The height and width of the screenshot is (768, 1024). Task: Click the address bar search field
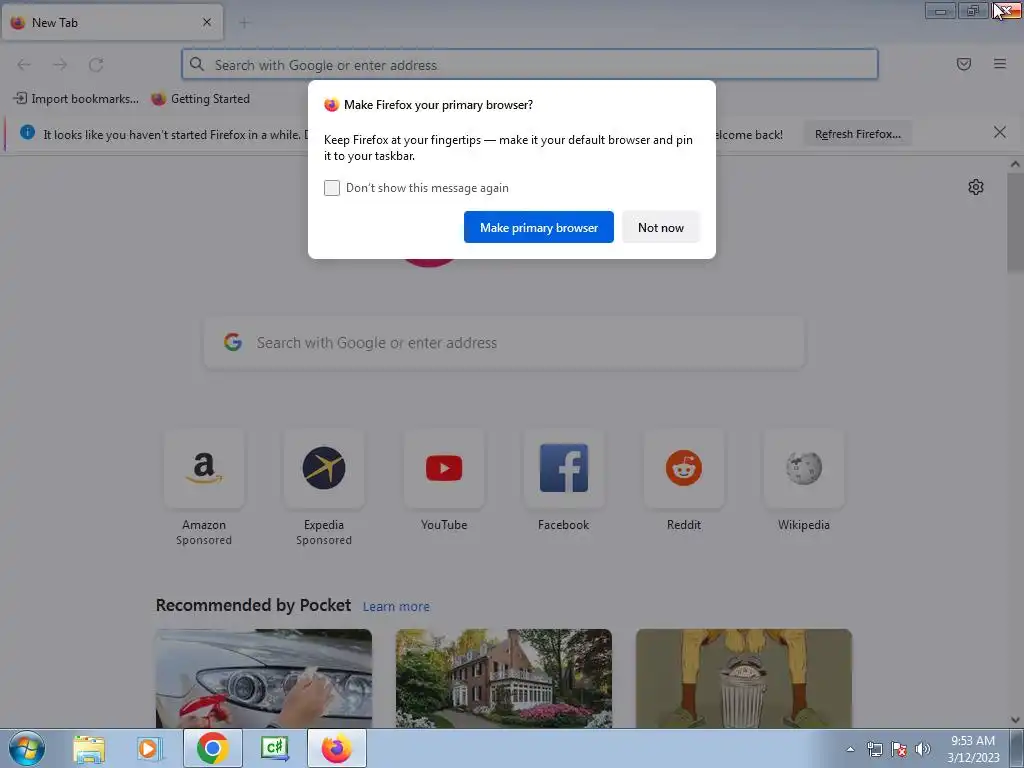coord(530,65)
